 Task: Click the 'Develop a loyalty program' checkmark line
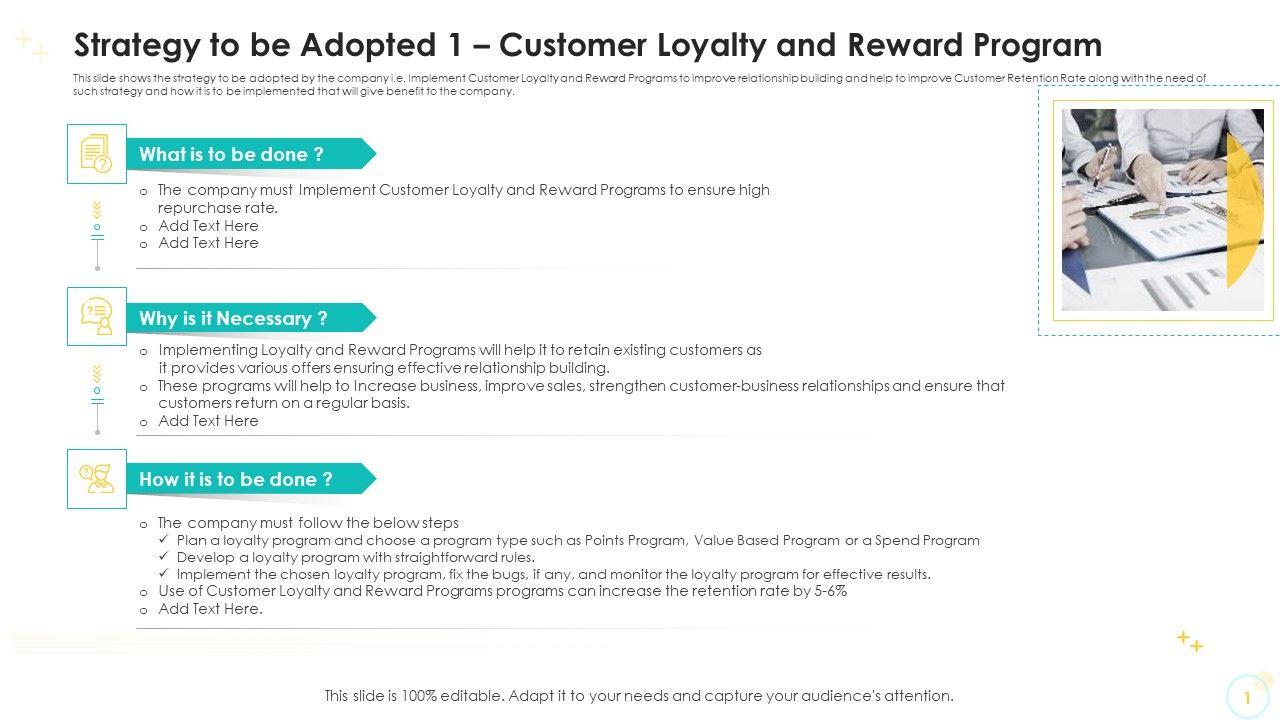[x=355, y=557]
